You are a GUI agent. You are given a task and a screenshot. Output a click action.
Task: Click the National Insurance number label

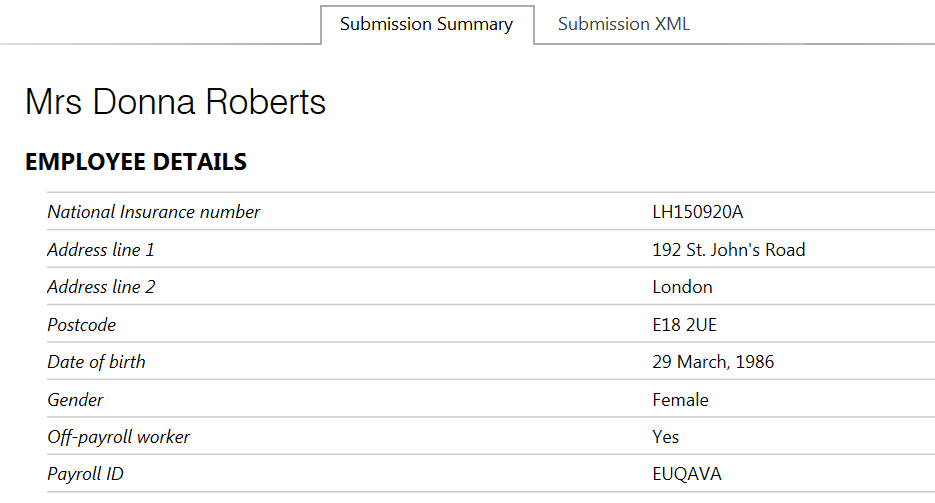point(153,212)
